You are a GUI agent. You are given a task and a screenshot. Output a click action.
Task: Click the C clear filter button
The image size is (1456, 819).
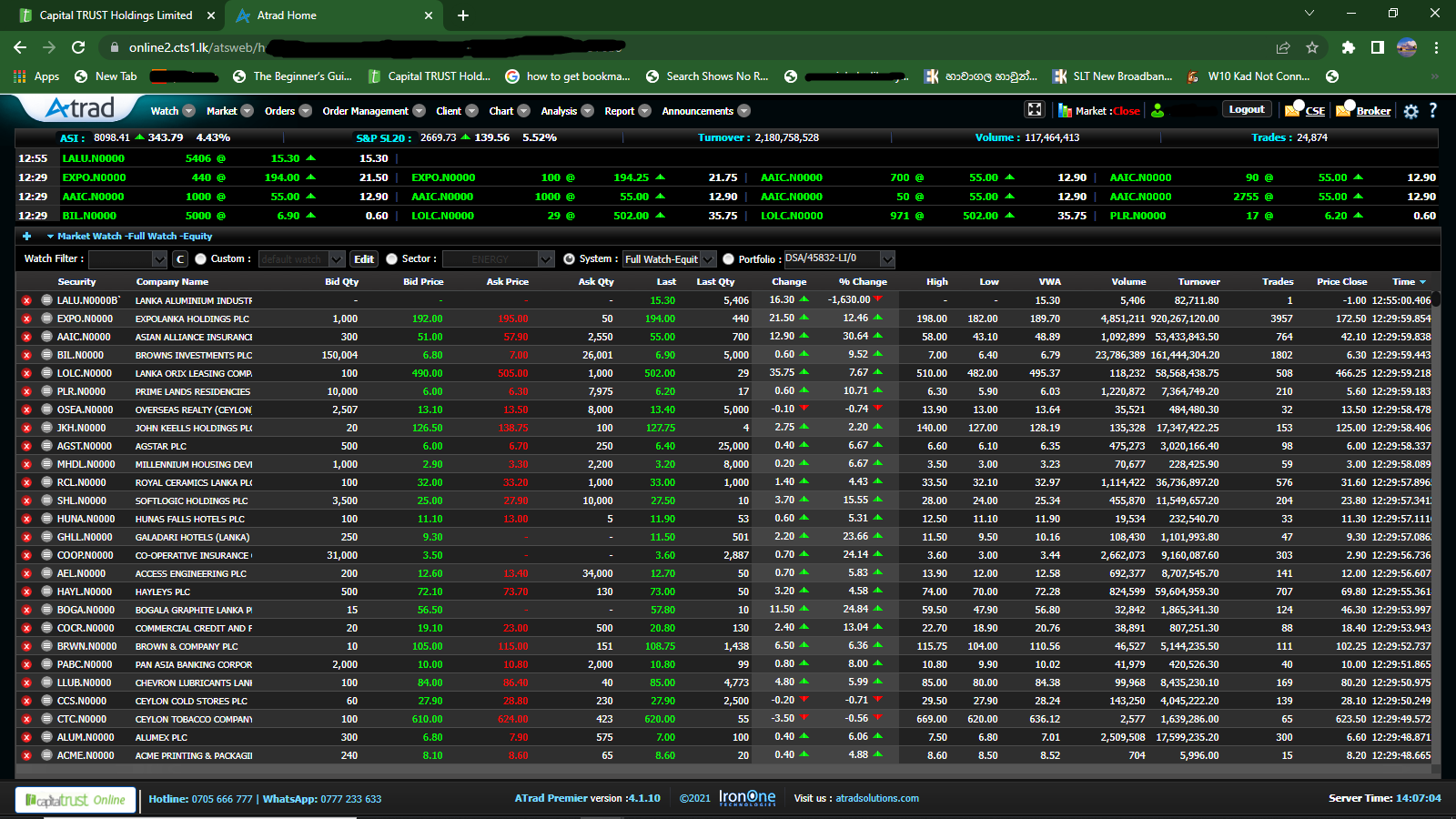pos(180,259)
